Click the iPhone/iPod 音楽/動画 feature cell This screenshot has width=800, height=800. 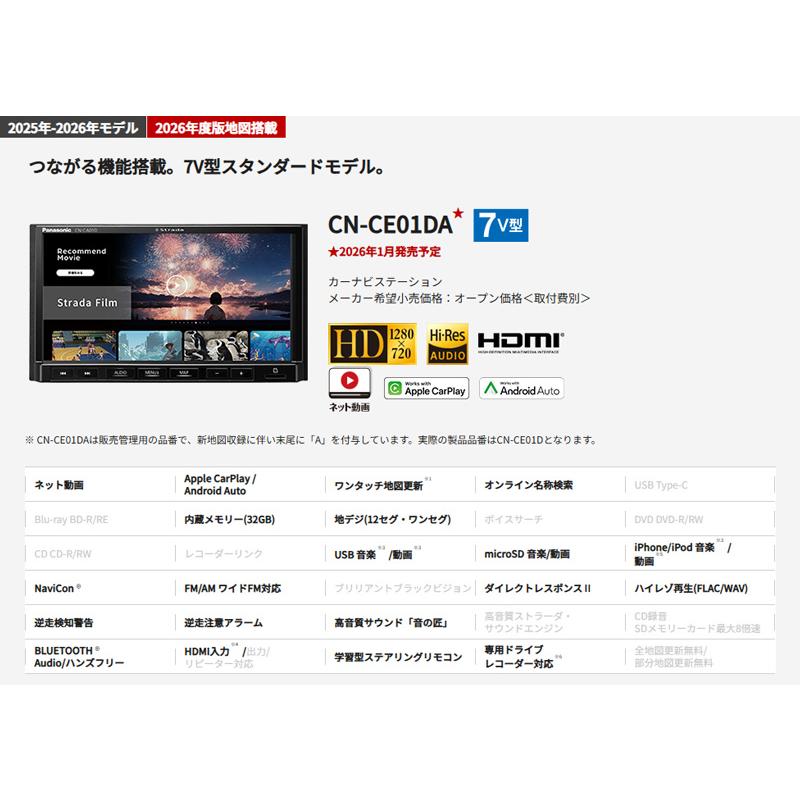point(699,554)
